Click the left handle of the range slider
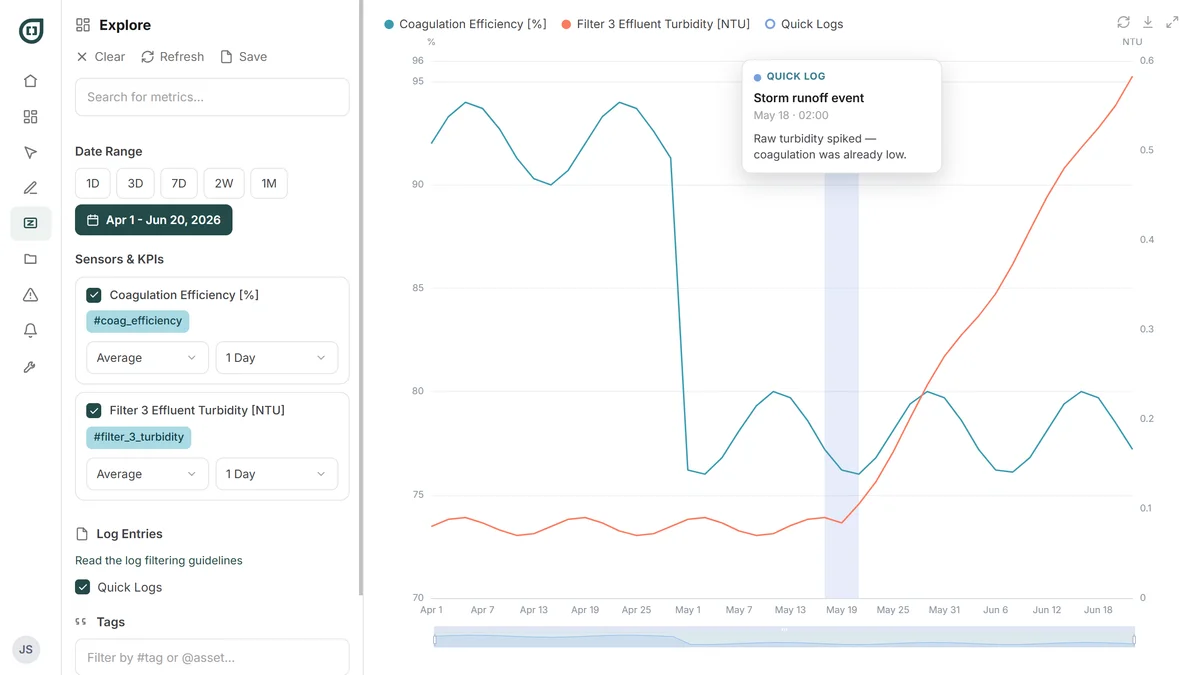The height and width of the screenshot is (675, 1200). [x=435, y=639]
